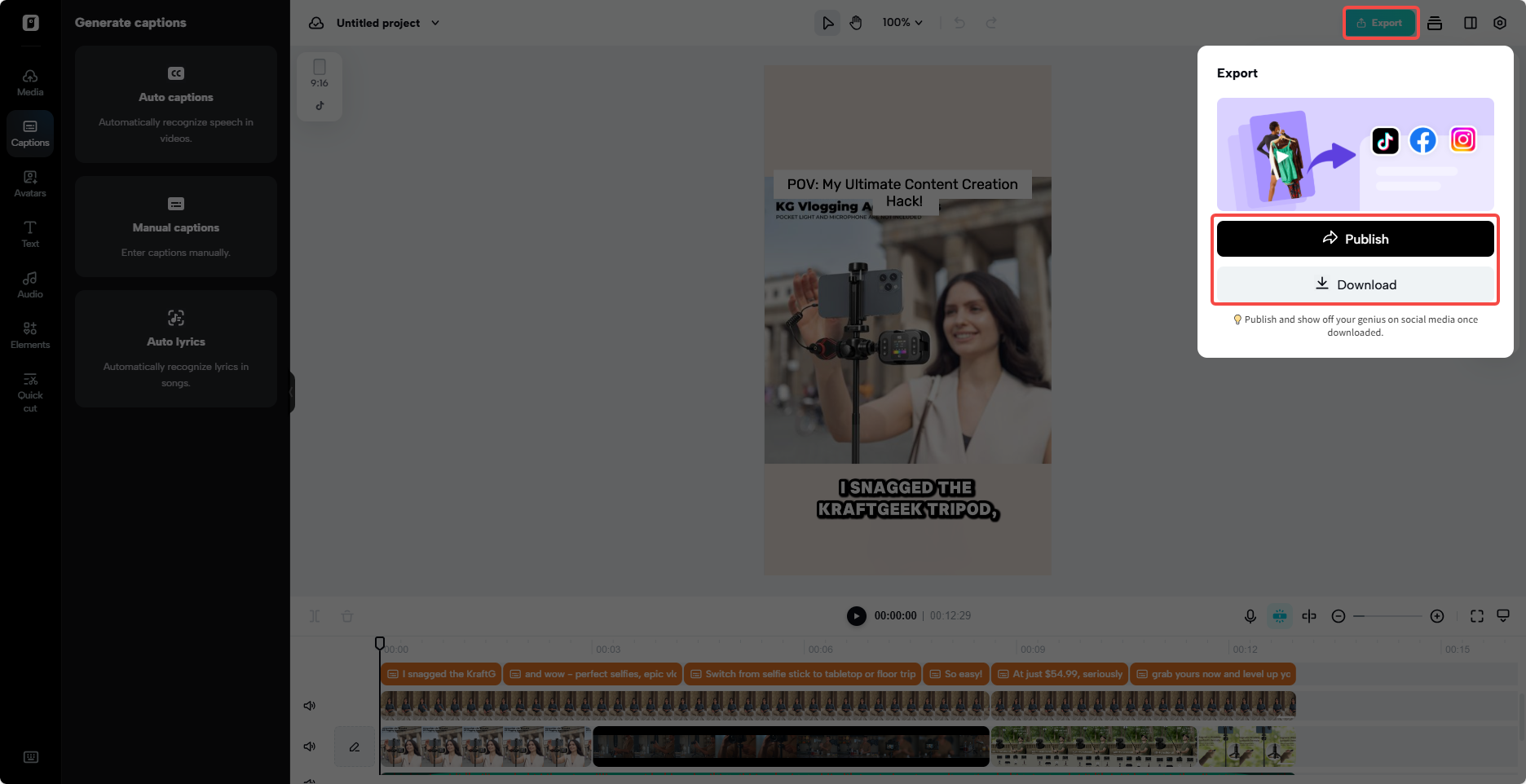Mute the first video track

click(x=310, y=705)
